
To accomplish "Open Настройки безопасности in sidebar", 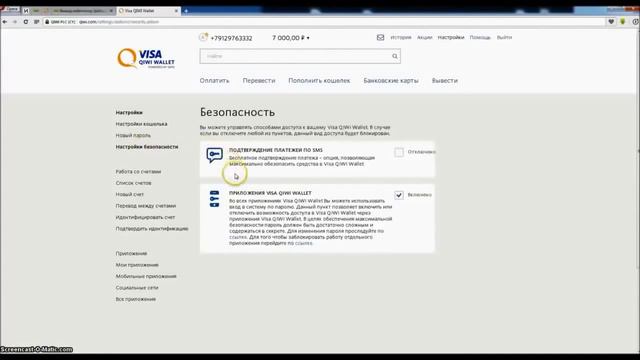I will pyautogui.click(x=147, y=147).
